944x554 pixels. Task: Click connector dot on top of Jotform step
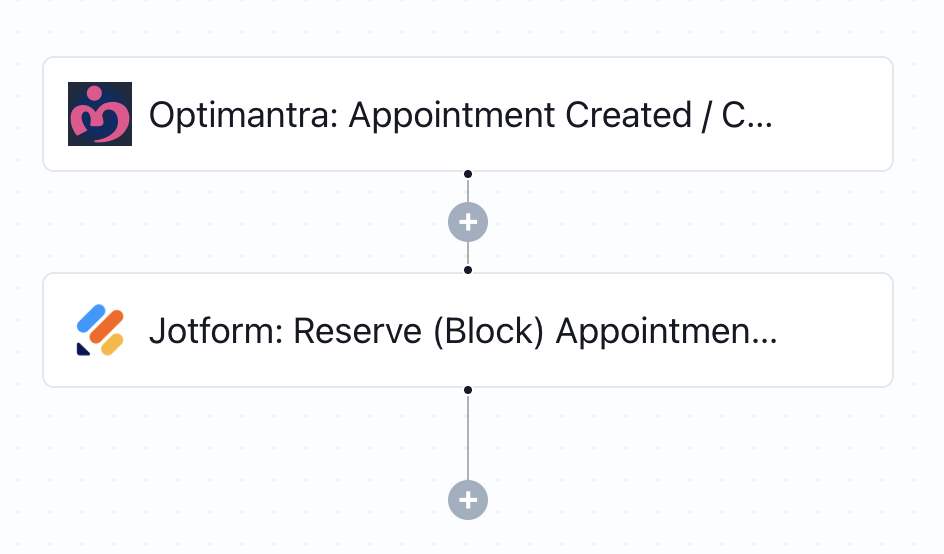[468, 270]
